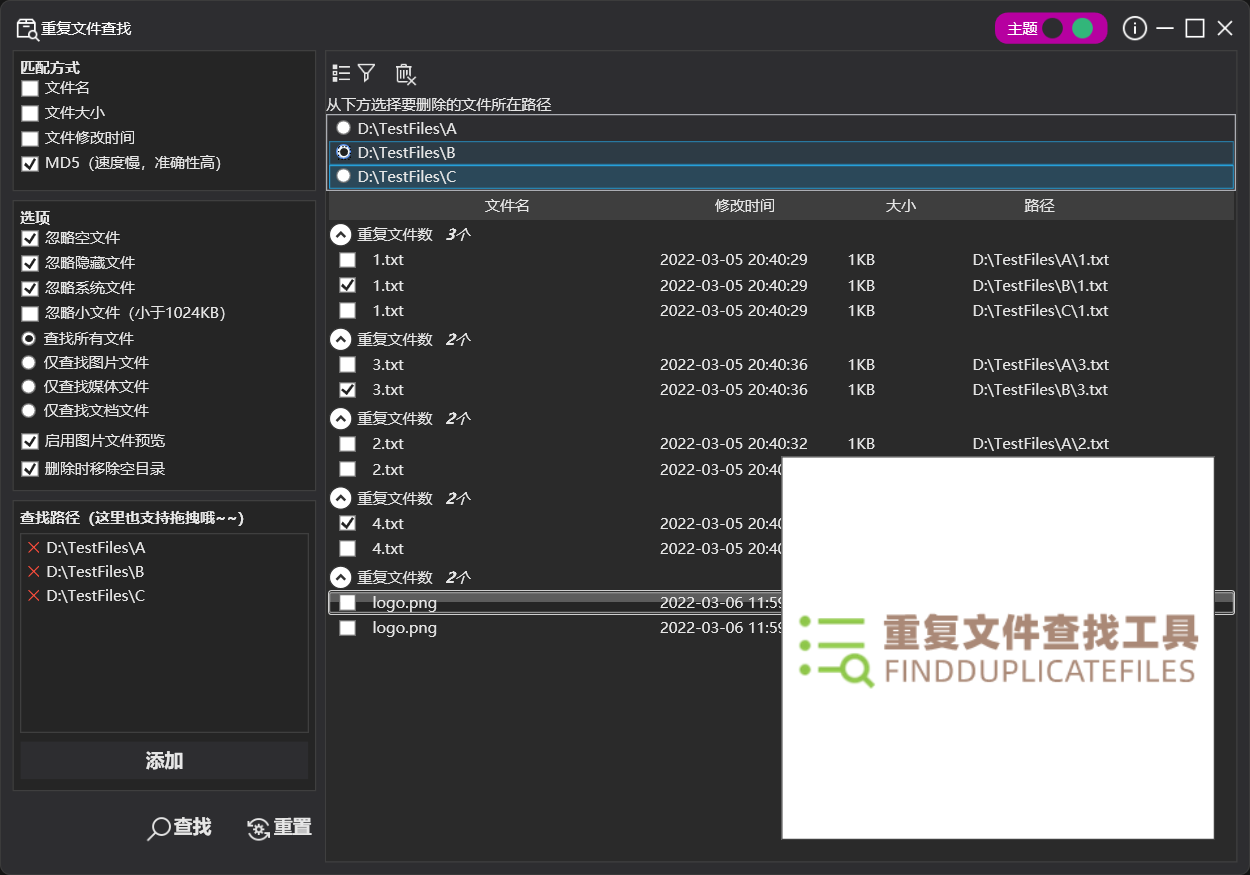Collapse the logo.png duplicate group
The image size is (1250, 875).
coord(341,577)
